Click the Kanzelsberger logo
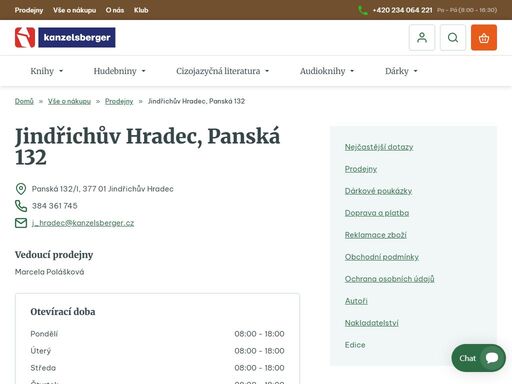 coord(65,37)
